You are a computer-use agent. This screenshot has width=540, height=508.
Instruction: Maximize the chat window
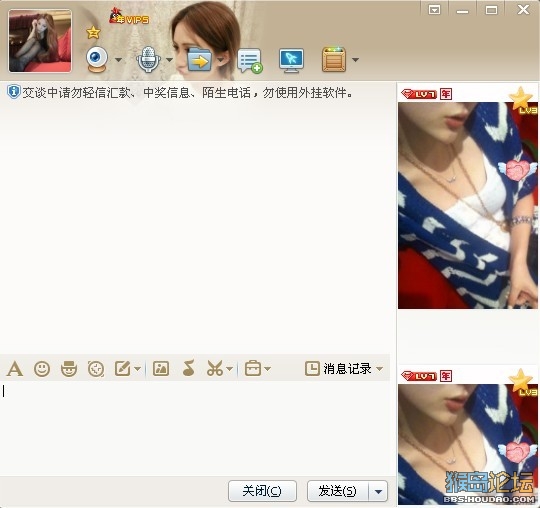(491, 10)
